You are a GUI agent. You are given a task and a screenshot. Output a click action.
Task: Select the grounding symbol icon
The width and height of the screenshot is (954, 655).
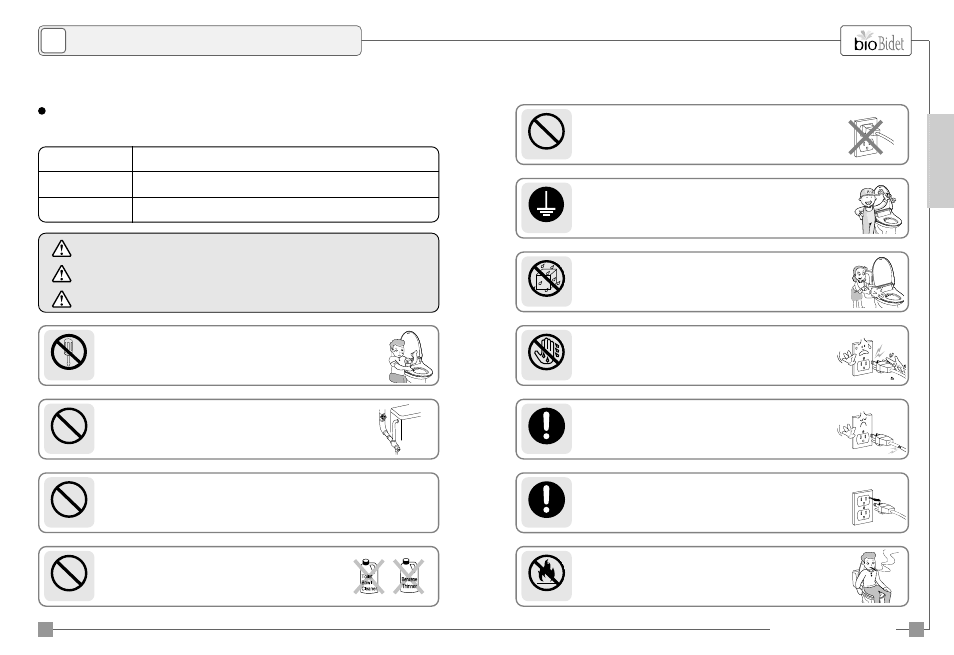point(546,205)
